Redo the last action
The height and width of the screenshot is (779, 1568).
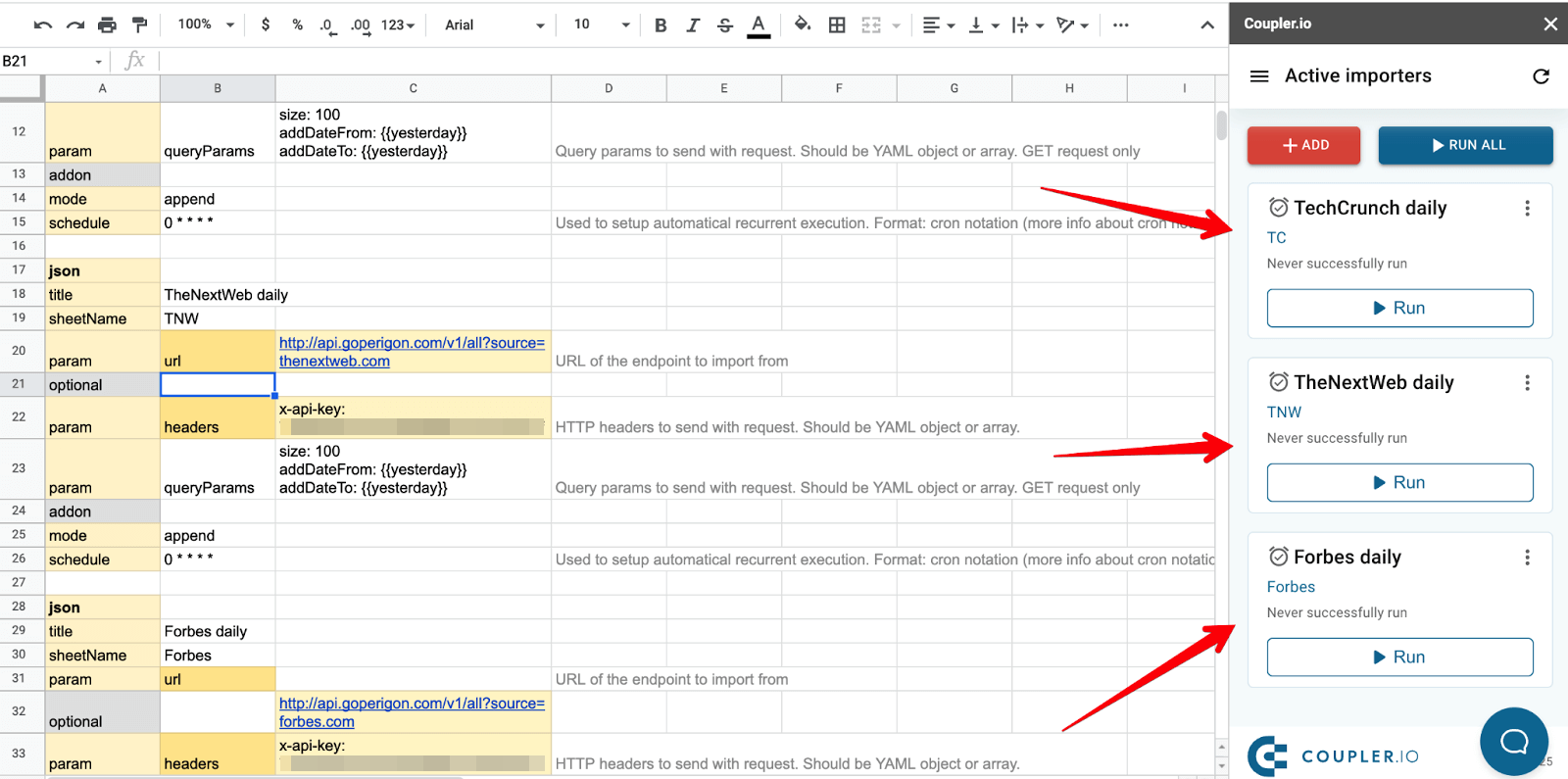tap(74, 25)
